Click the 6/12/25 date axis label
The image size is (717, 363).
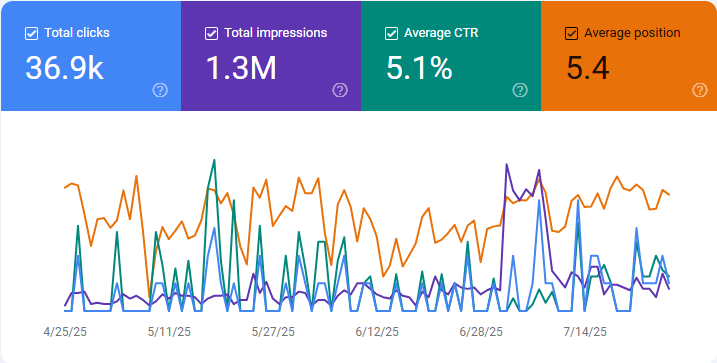click(377, 331)
